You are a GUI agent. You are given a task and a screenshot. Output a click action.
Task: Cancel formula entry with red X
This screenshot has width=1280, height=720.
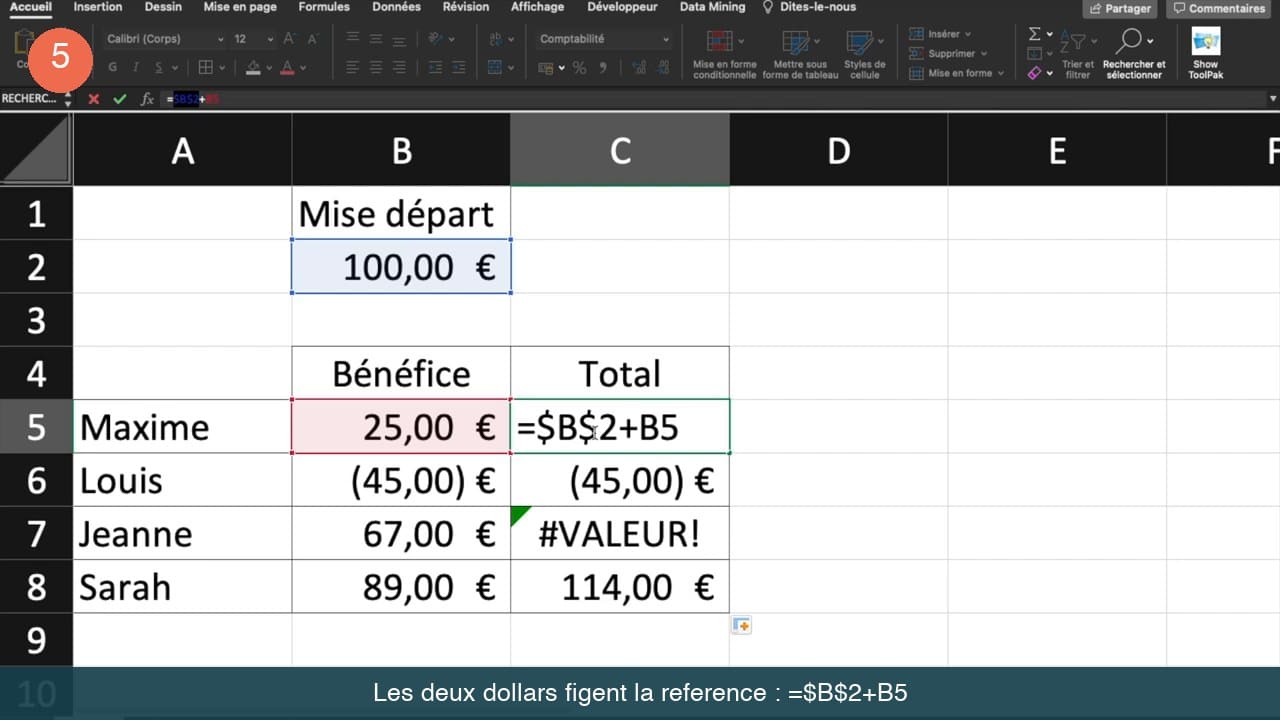[x=94, y=99]
